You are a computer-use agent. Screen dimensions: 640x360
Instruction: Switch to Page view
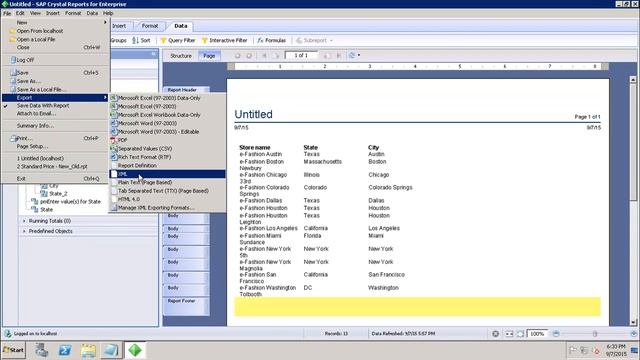pos(209,56)
